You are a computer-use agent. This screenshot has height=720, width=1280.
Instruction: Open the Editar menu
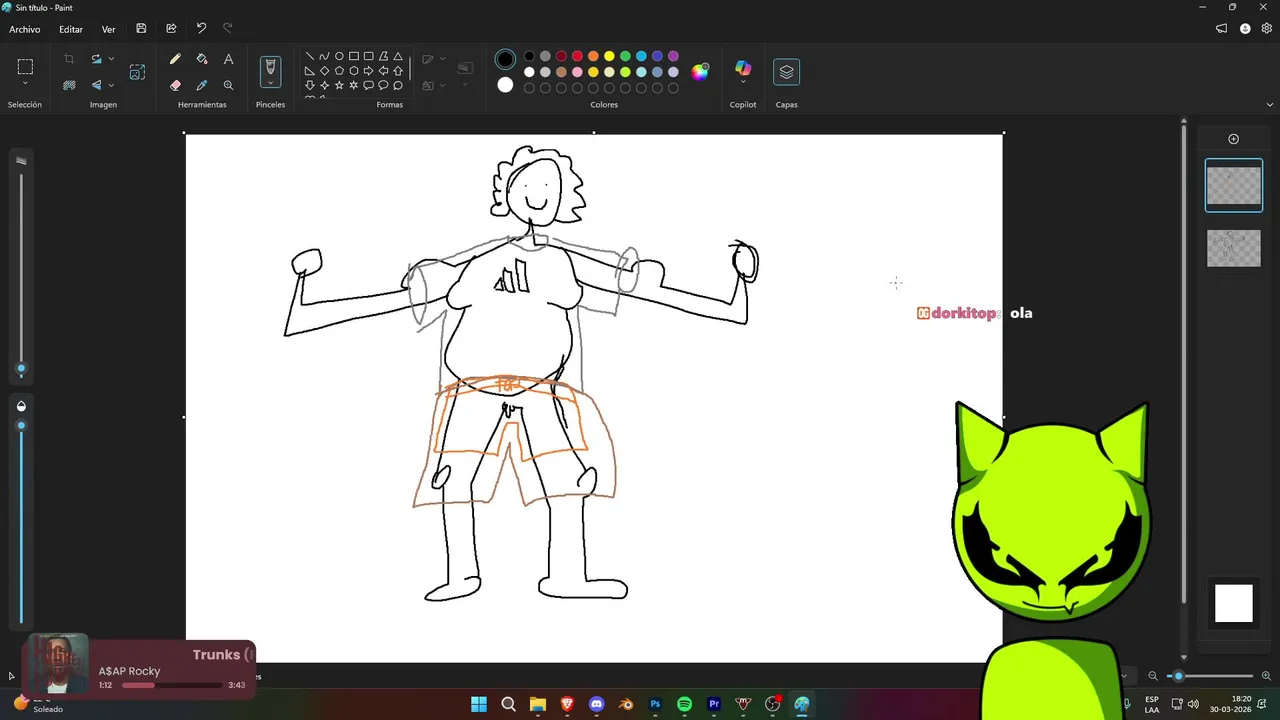[x=71, y=29]
